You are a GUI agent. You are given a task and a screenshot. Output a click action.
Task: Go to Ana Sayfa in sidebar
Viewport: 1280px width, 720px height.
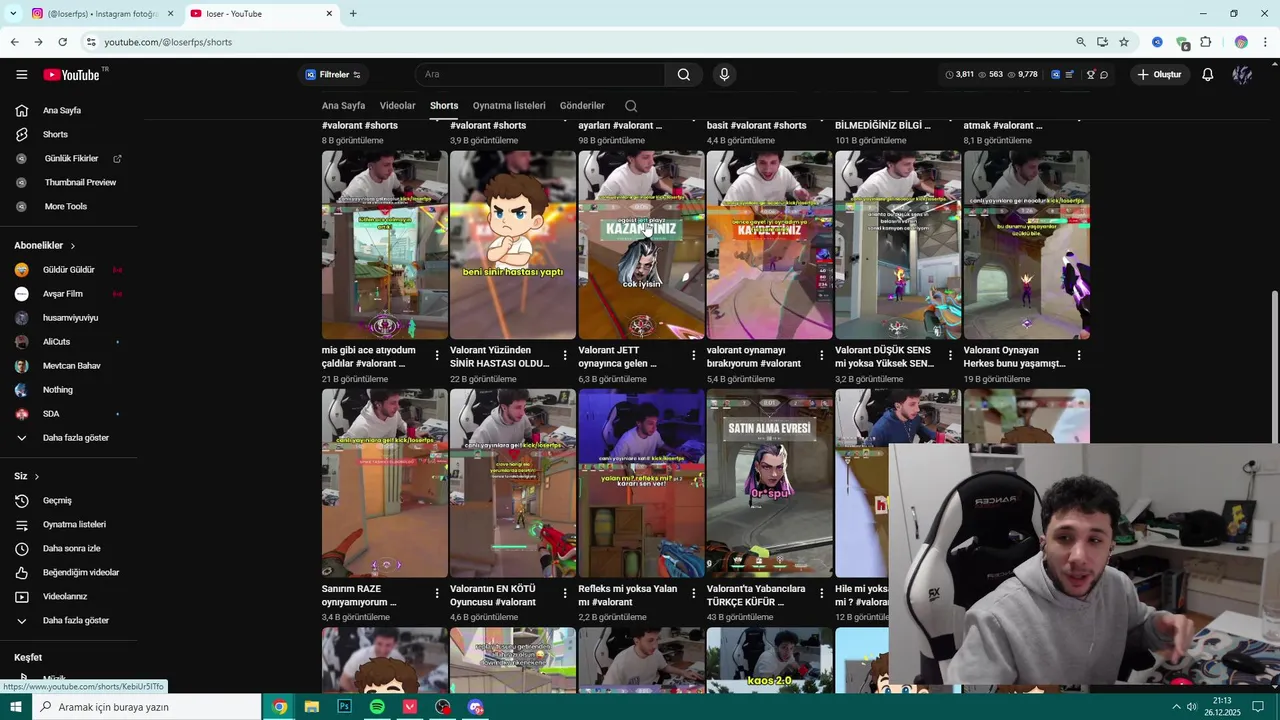(62, 110)
